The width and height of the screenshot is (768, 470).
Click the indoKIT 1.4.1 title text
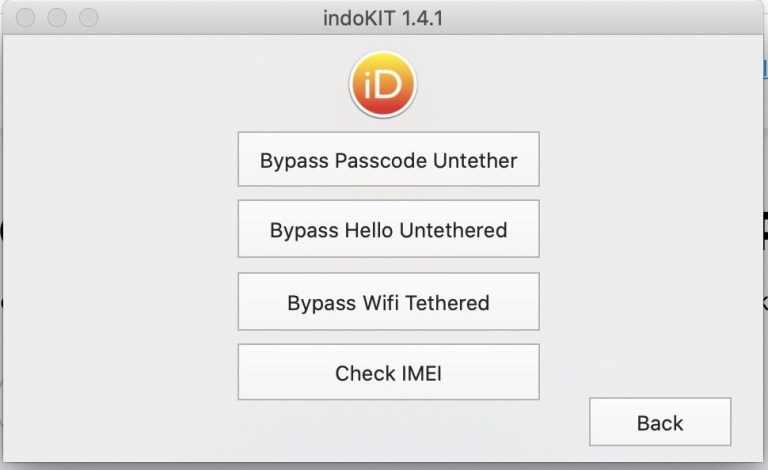click(x=383, y=19)
